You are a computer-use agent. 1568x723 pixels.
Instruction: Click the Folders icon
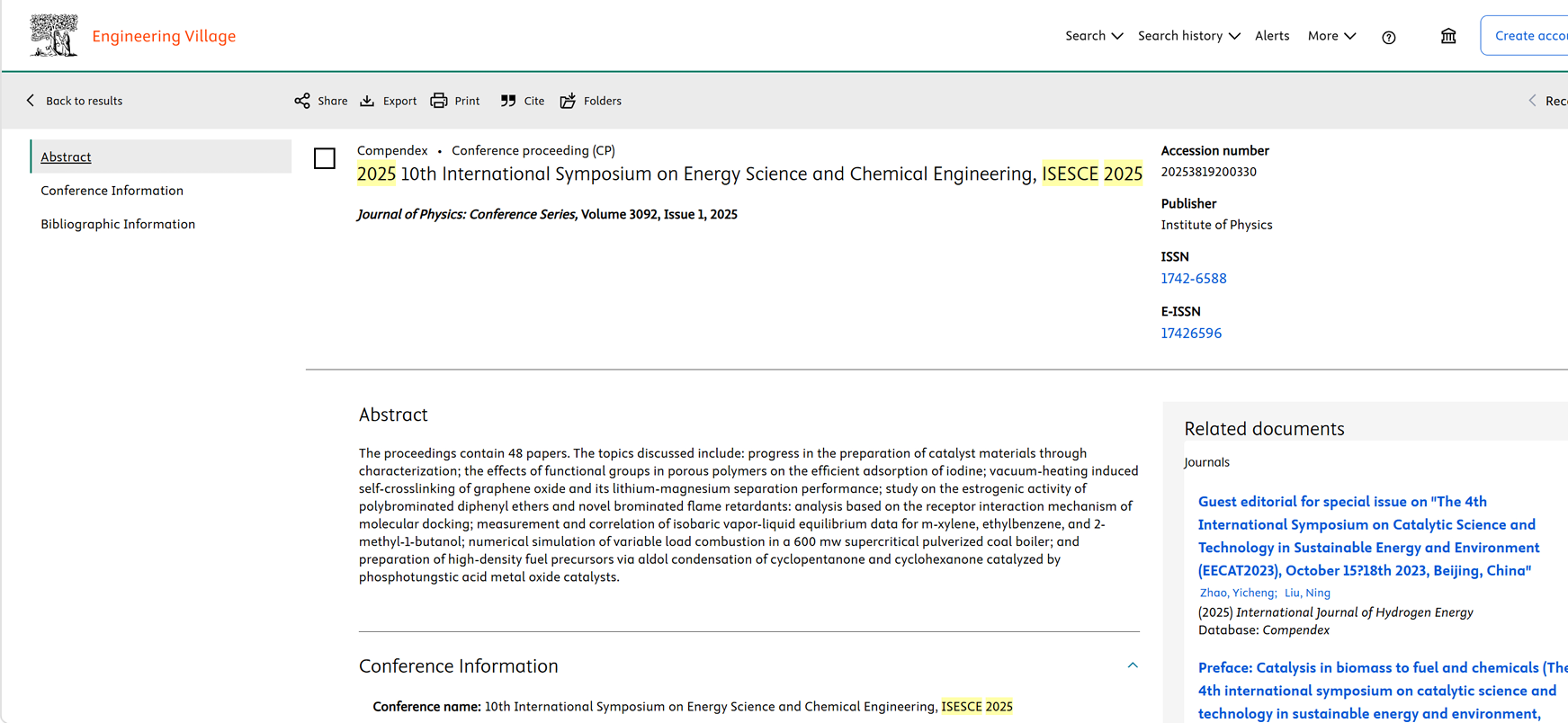[x=568, y=101]
